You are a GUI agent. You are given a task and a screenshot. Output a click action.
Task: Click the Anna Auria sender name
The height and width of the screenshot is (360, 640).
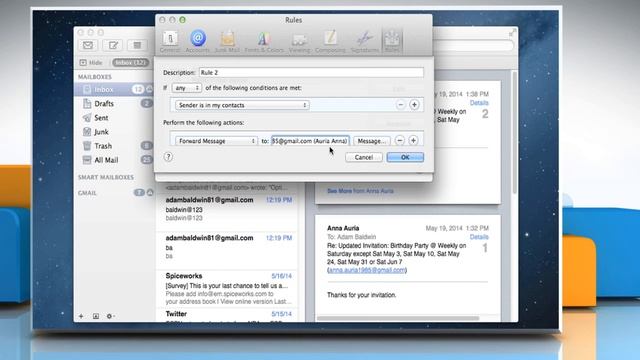coord(343,228)
